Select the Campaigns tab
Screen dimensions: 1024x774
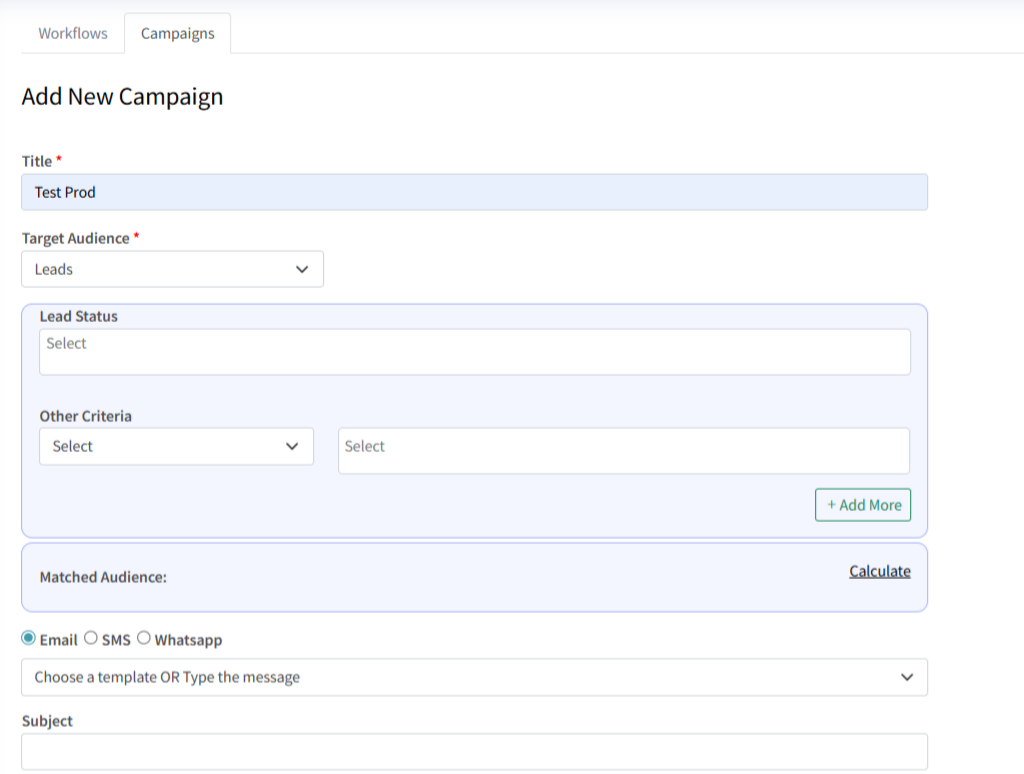click(177, 33)
